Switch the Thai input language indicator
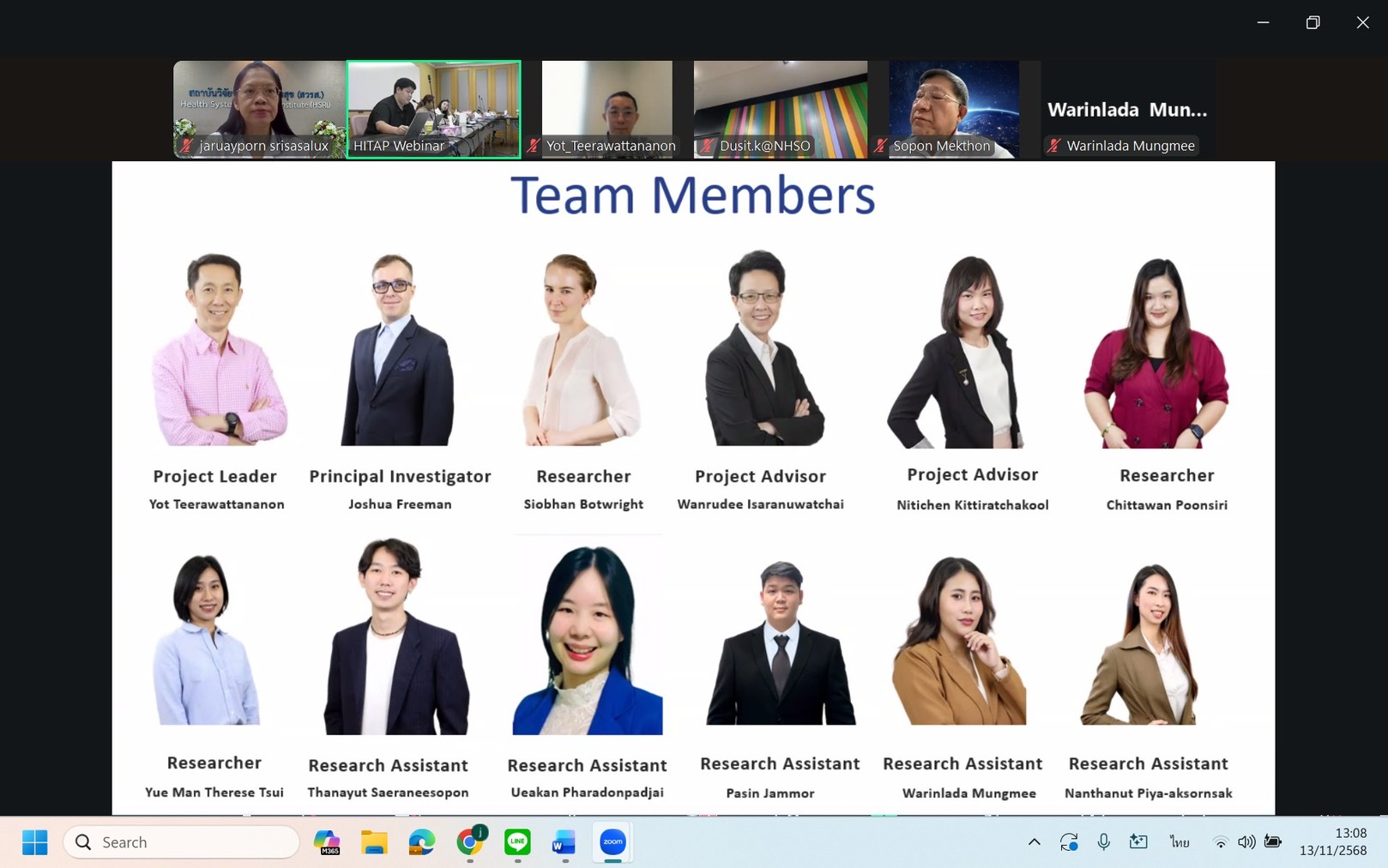This screenshot has height=868, width=1388. 1180,842
